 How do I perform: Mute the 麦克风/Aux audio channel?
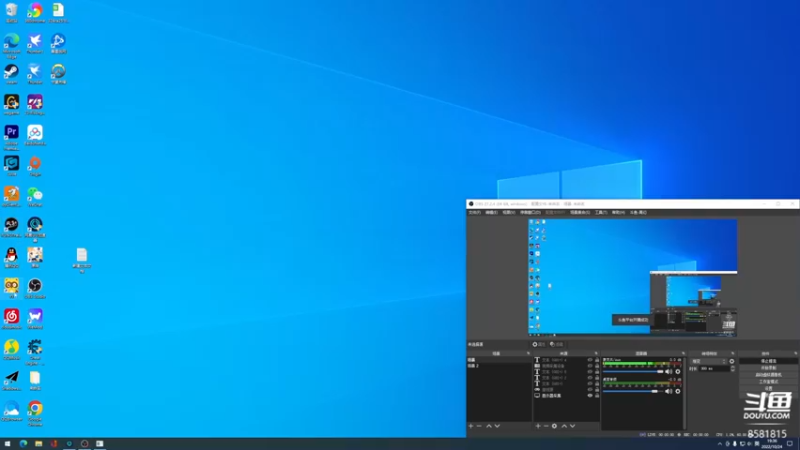pos(668,372)
